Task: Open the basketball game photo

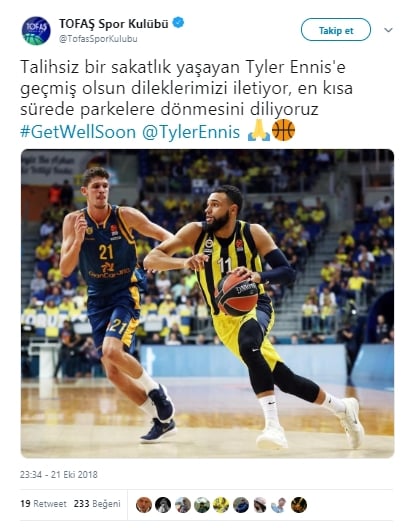Action: [208, 303]
